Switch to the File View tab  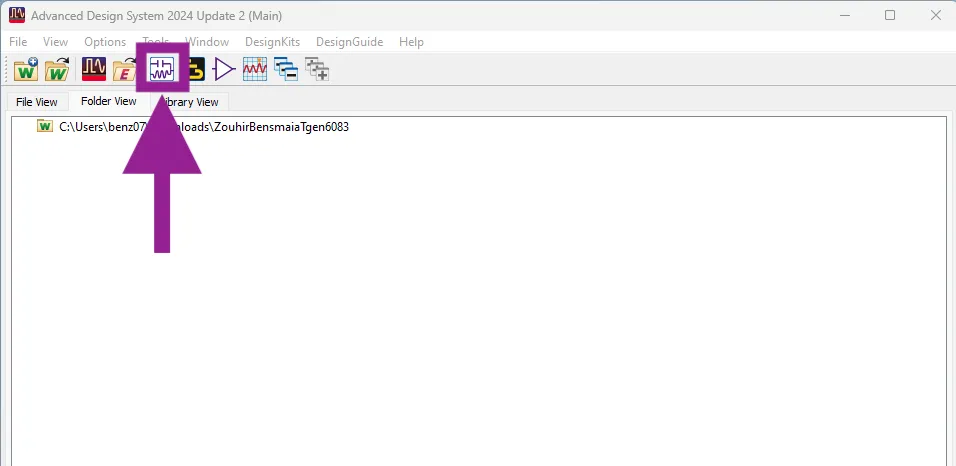click(37, 102)
